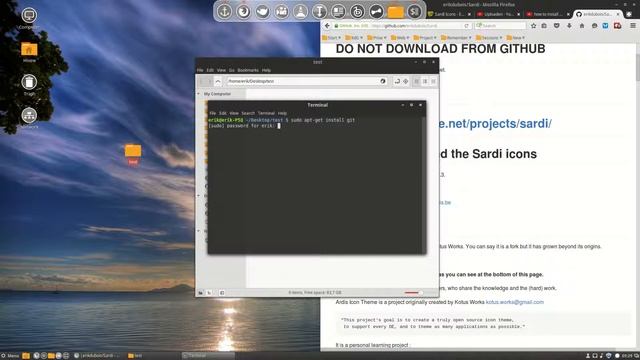Viewport: 640px width, 360px height.
Task: Open the orange folder icon in dock
Action: pyautogui.click(x=395, y=11)
